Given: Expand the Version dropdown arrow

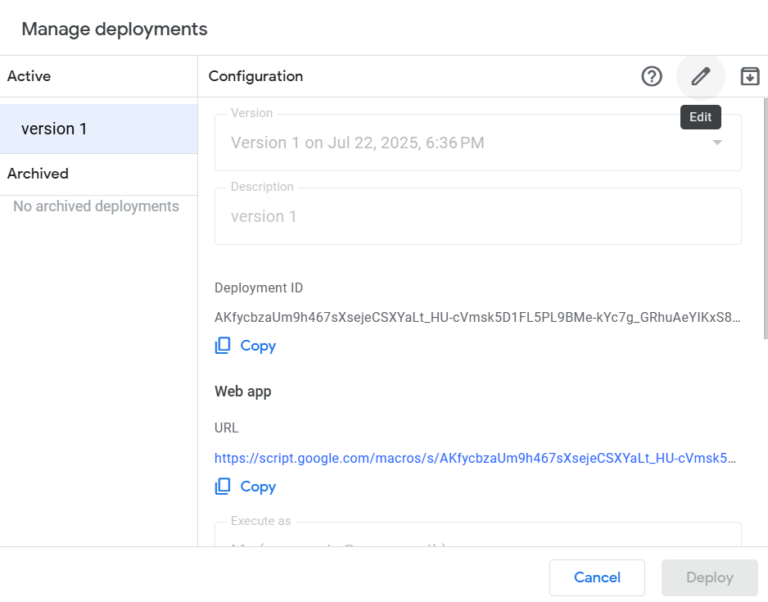Looking at the screenshot, I should (717, 143).
